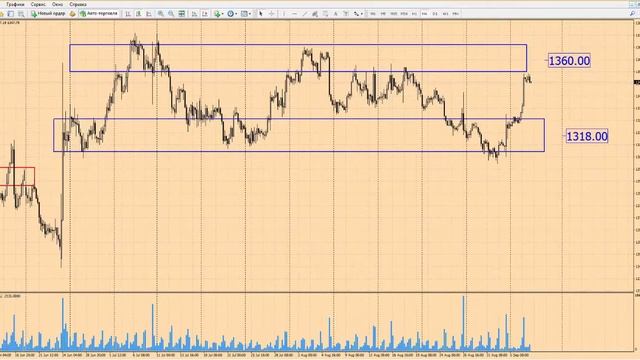The image size is (640, 360).
Task: Select the vertical line drawing tool
Action: [284, 14]
